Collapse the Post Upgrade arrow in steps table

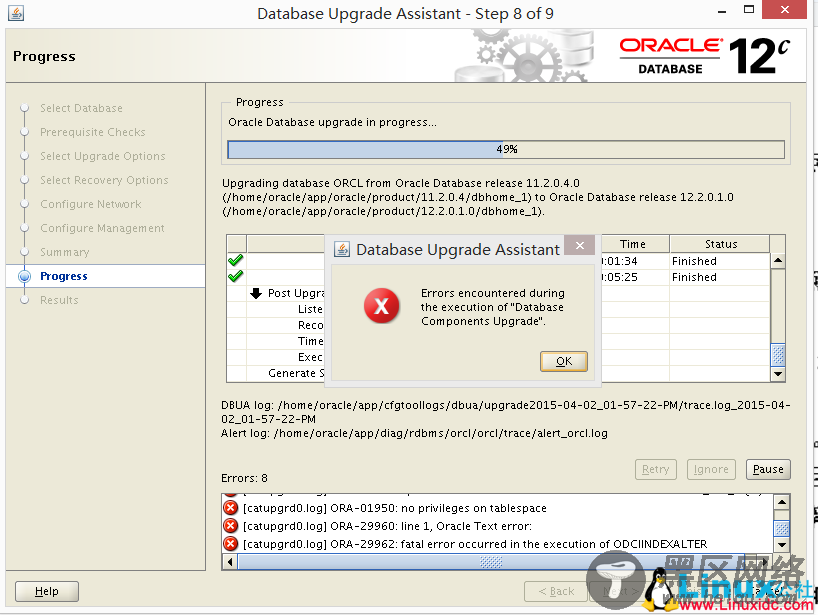pos(256,293)
